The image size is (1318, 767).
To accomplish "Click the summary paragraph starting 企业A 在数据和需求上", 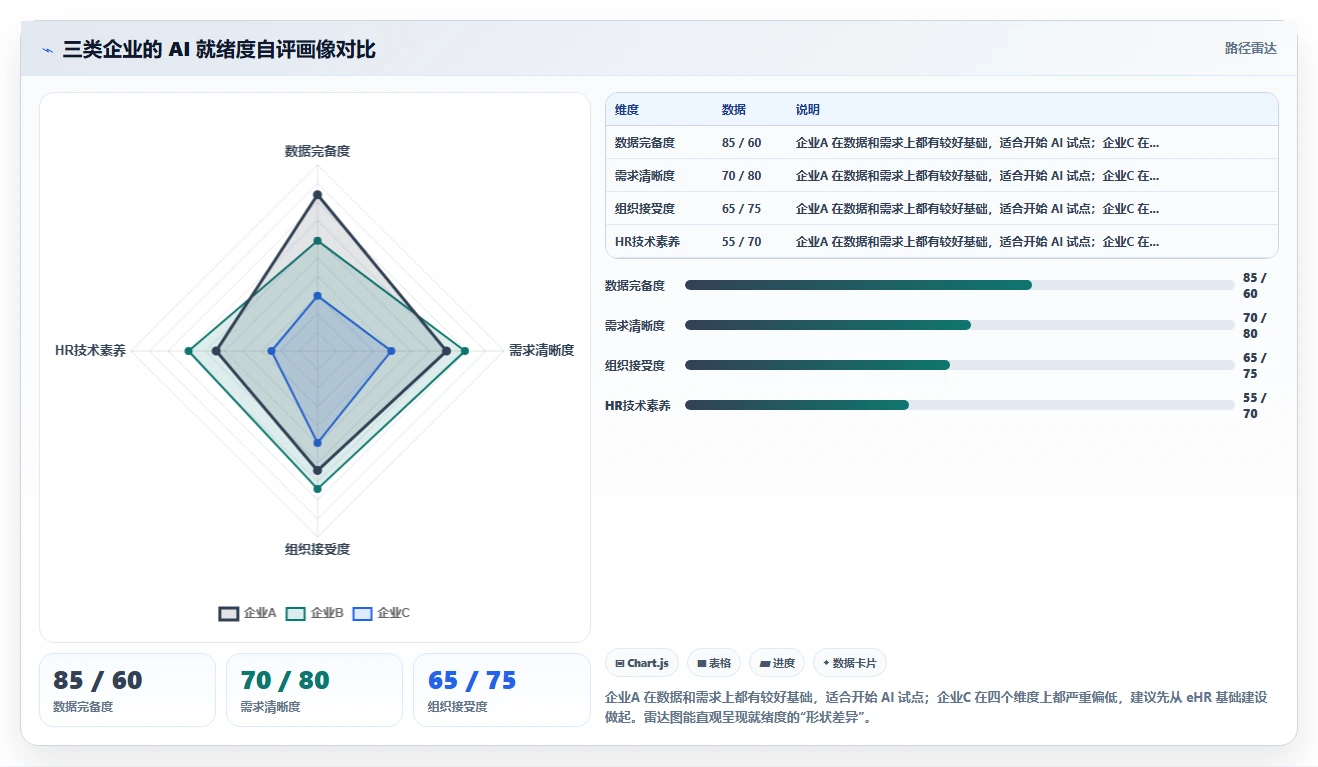I will tap(936, 707).
